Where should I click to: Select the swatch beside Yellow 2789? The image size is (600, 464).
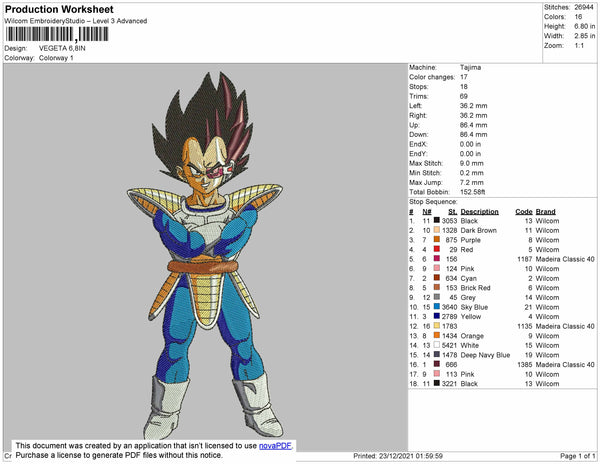[437, 316]
